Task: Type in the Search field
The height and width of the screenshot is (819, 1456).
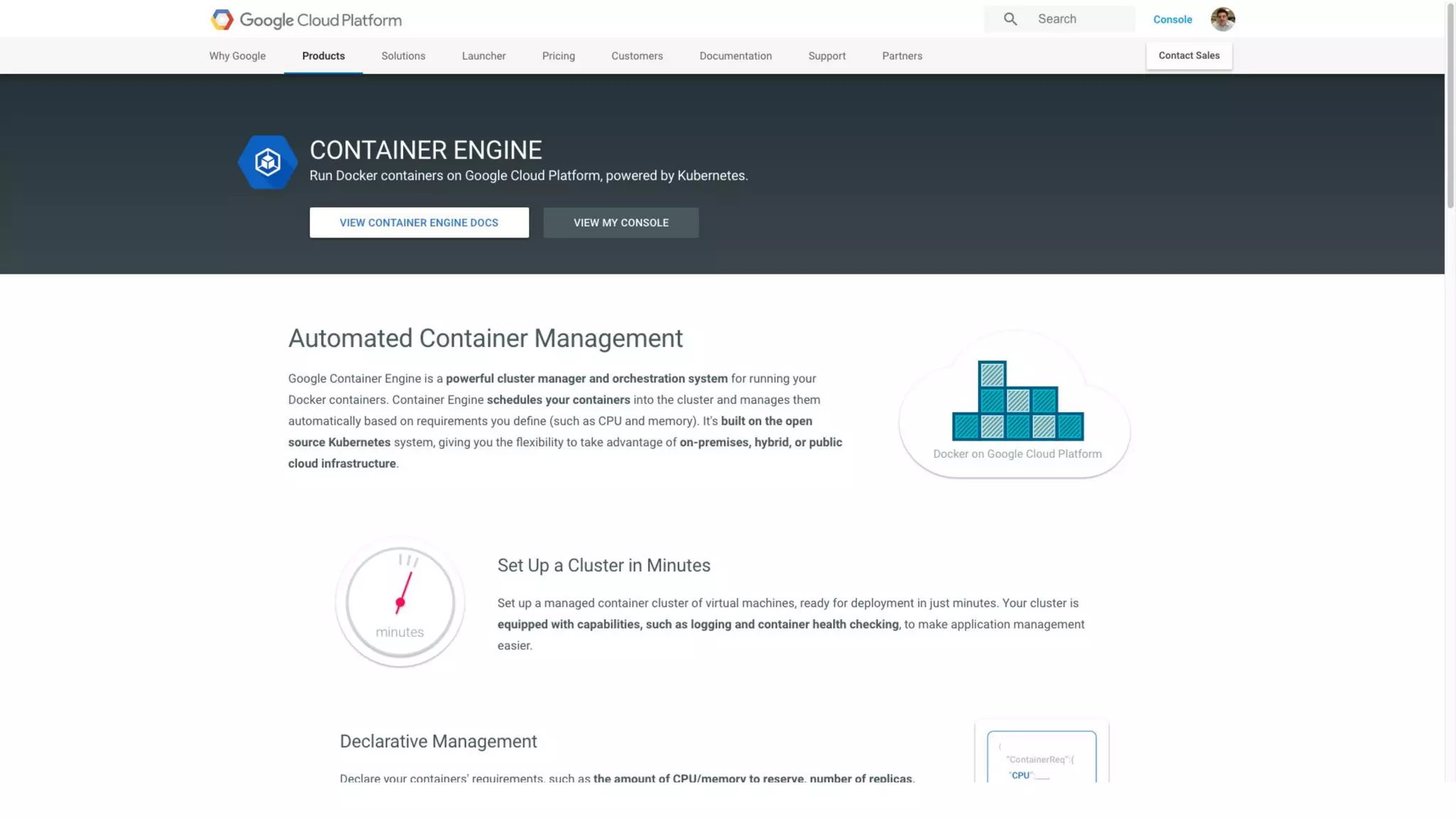Action: (1081, 19)
